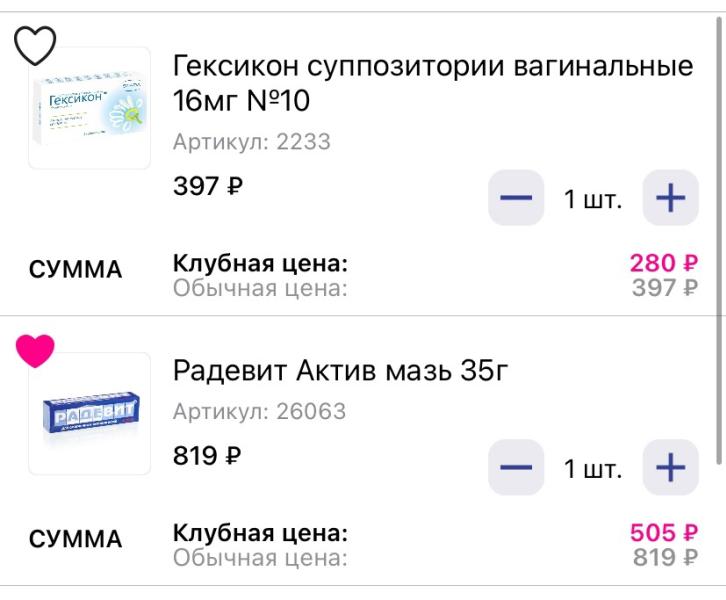Click Клубная цена label for Гексикон
The width and height of the screenshot is (726, 600).
point(260,263)
